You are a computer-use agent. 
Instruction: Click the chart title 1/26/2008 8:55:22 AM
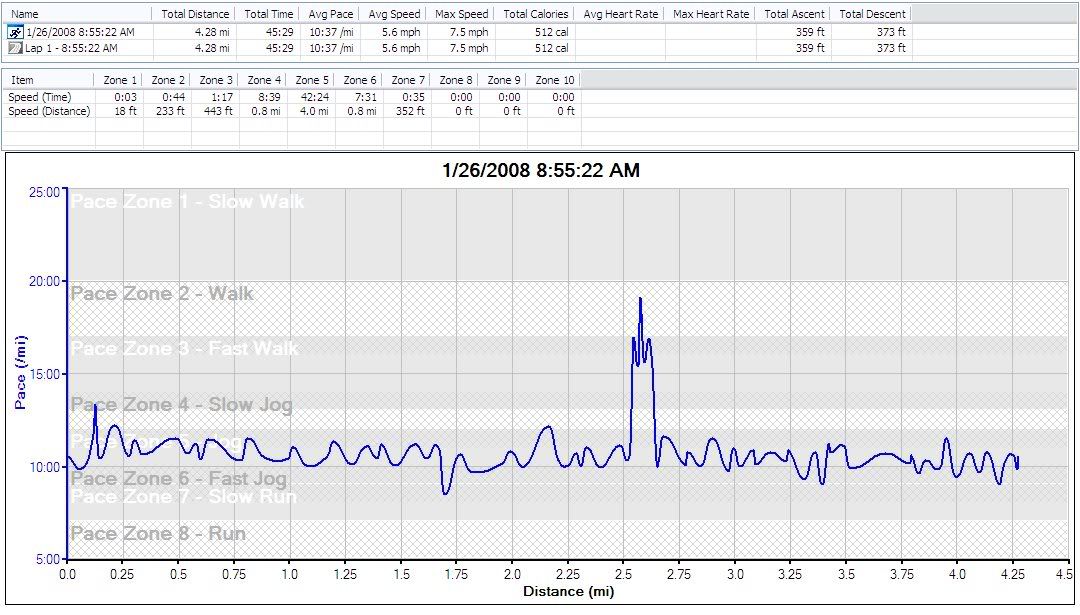coord(540,171)
